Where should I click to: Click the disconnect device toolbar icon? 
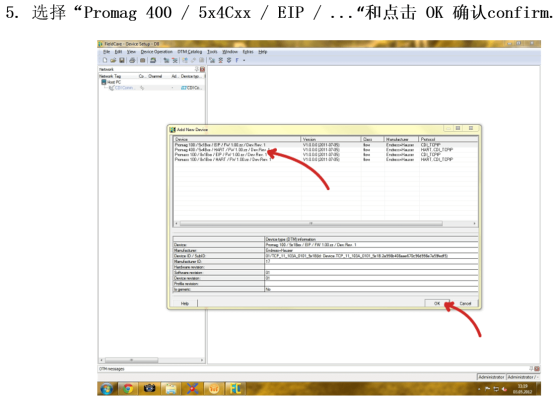[175, 60]
